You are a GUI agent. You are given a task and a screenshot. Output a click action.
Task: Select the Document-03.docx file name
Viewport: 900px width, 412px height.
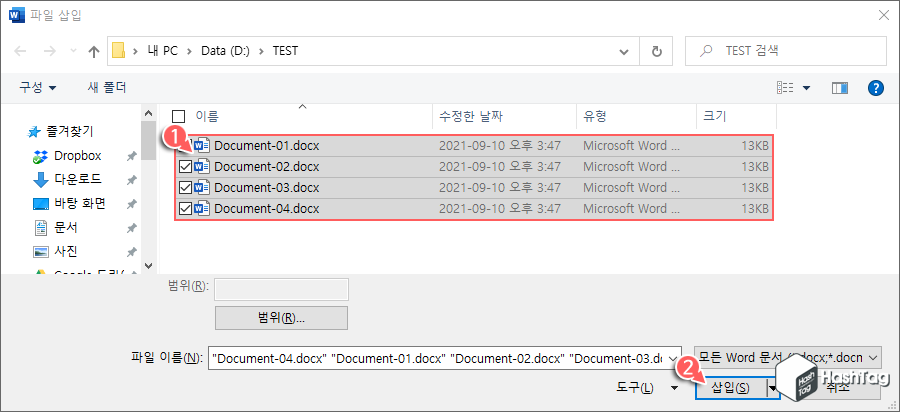click(x=266, y=188)
